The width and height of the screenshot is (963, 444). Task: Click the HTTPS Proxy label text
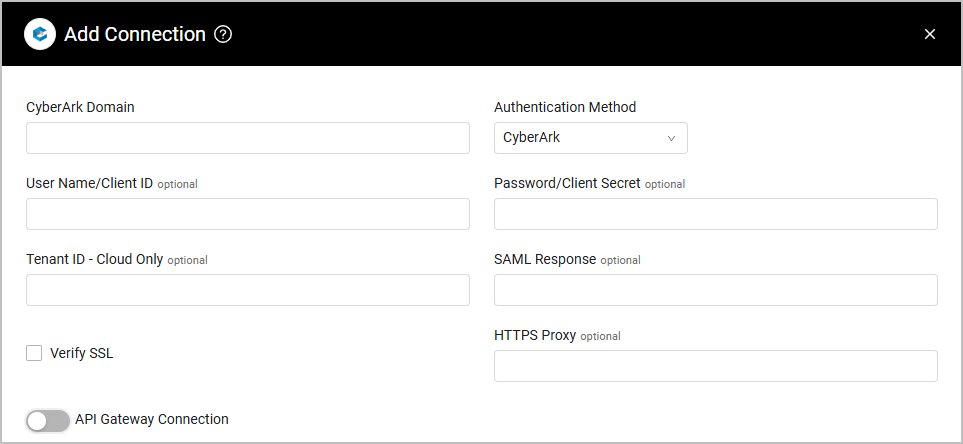(535, 335)
